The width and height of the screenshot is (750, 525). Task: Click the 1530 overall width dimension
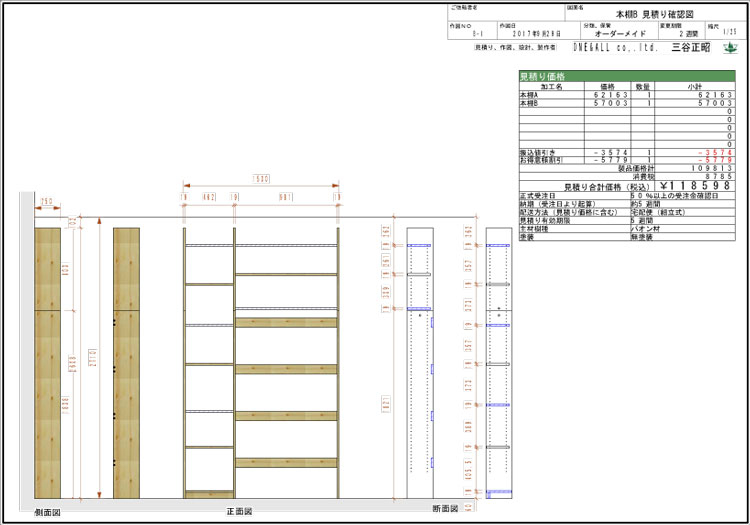261,179
